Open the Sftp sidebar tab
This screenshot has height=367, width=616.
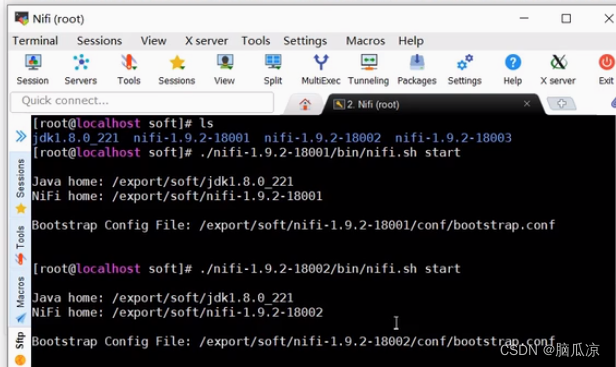pyautogui.click(x=20, y=348)
